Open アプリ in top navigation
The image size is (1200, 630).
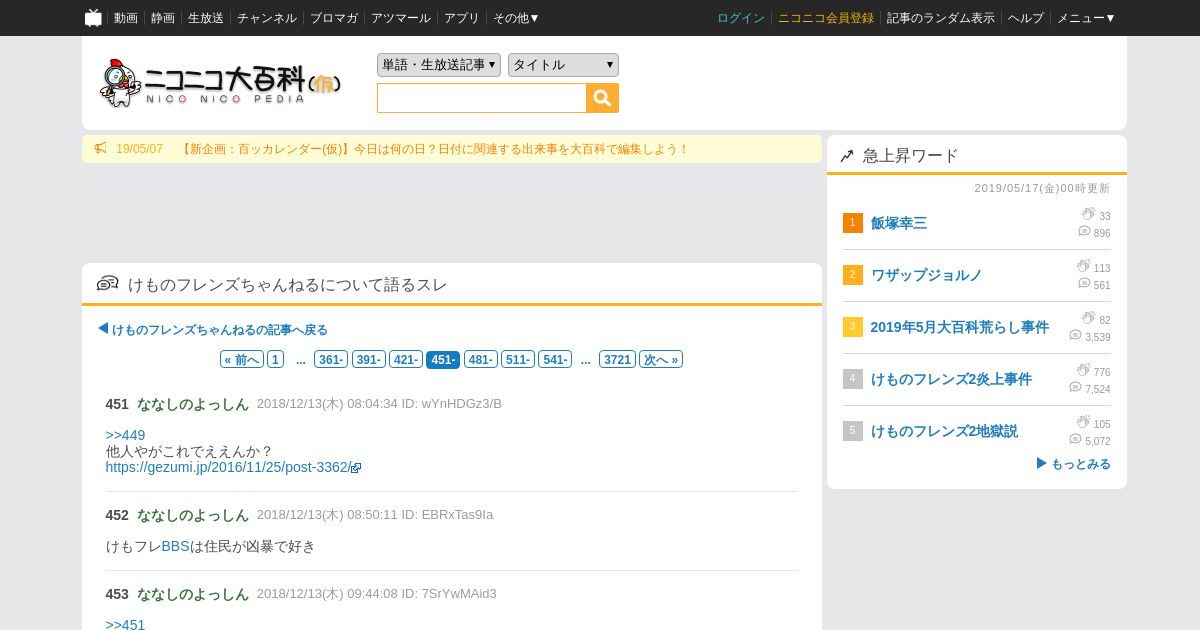(x=462, y=18)
